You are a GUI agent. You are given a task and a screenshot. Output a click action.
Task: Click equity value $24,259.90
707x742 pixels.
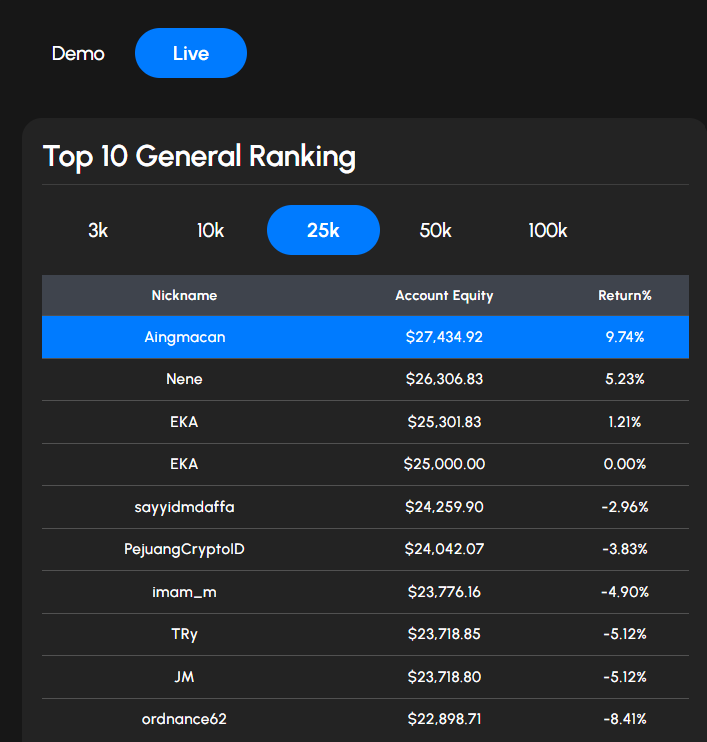pos(444,507)
